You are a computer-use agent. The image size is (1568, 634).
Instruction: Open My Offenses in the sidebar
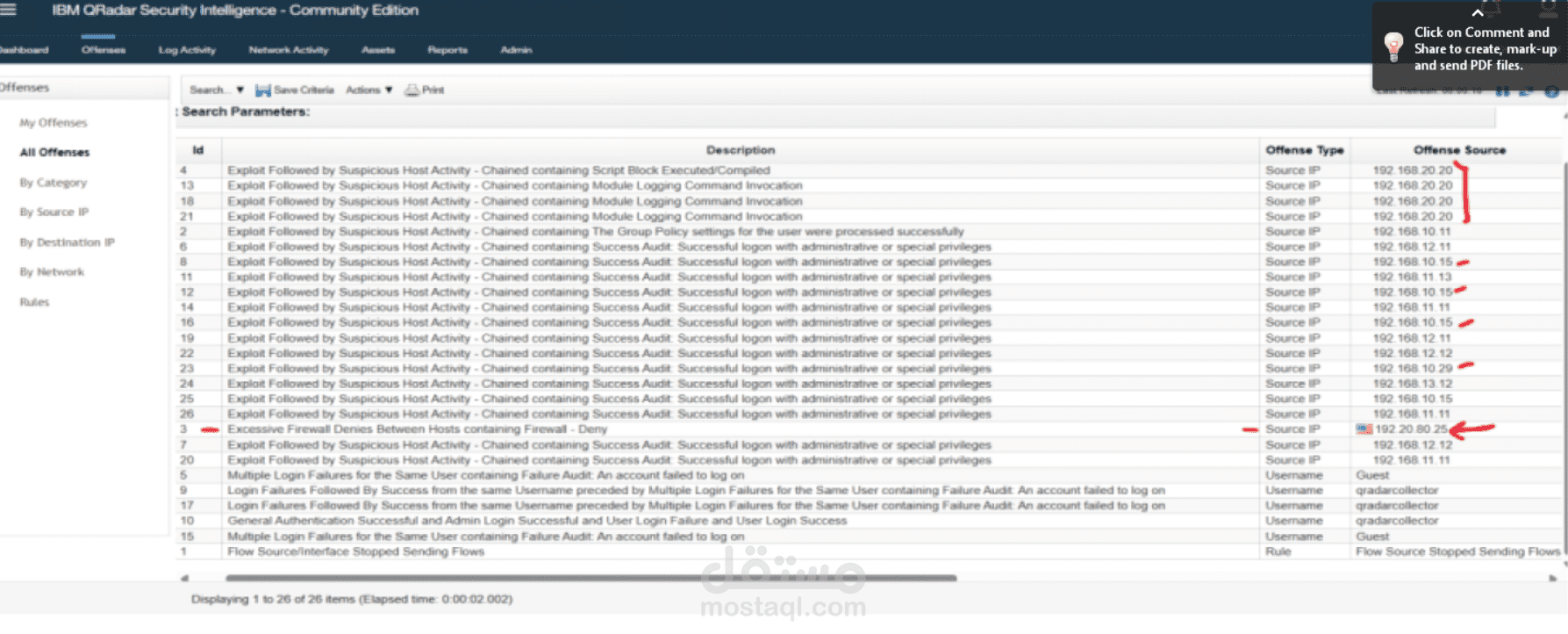pos(54,123)
